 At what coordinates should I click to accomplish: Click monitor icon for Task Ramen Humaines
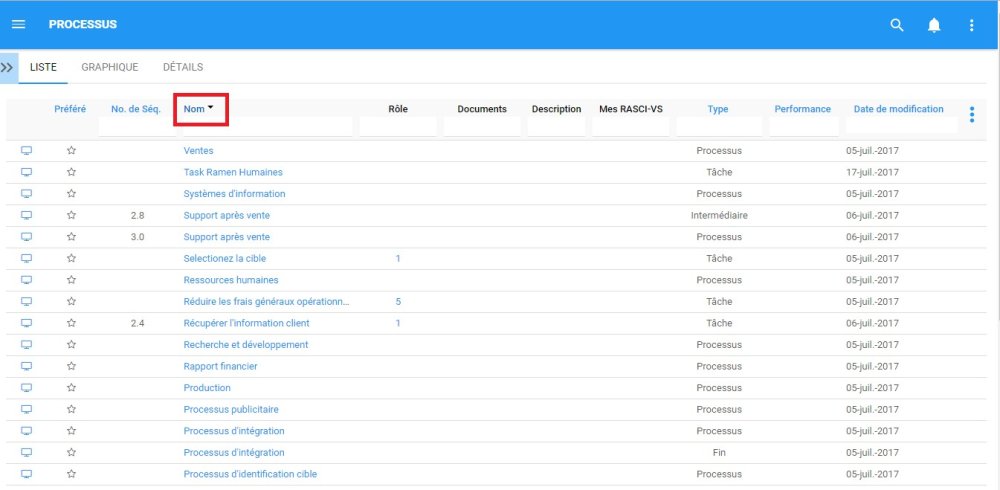tap(26, 172)
